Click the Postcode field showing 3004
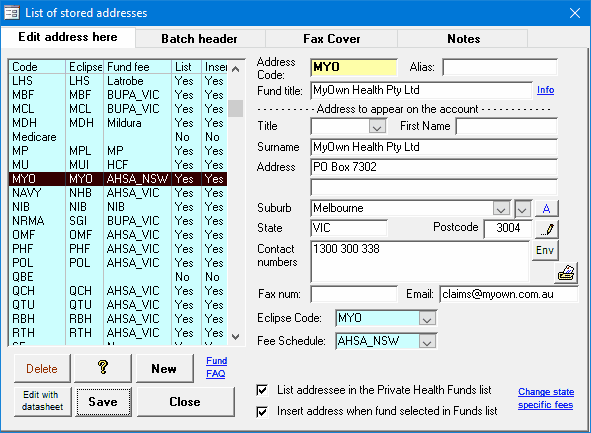Screen dimensions: 591x433 508,228
